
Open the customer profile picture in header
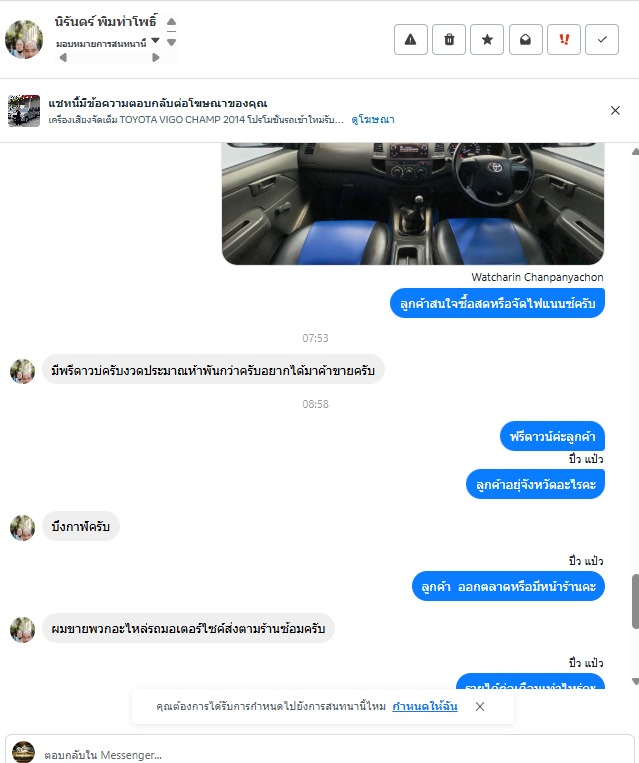24,39
